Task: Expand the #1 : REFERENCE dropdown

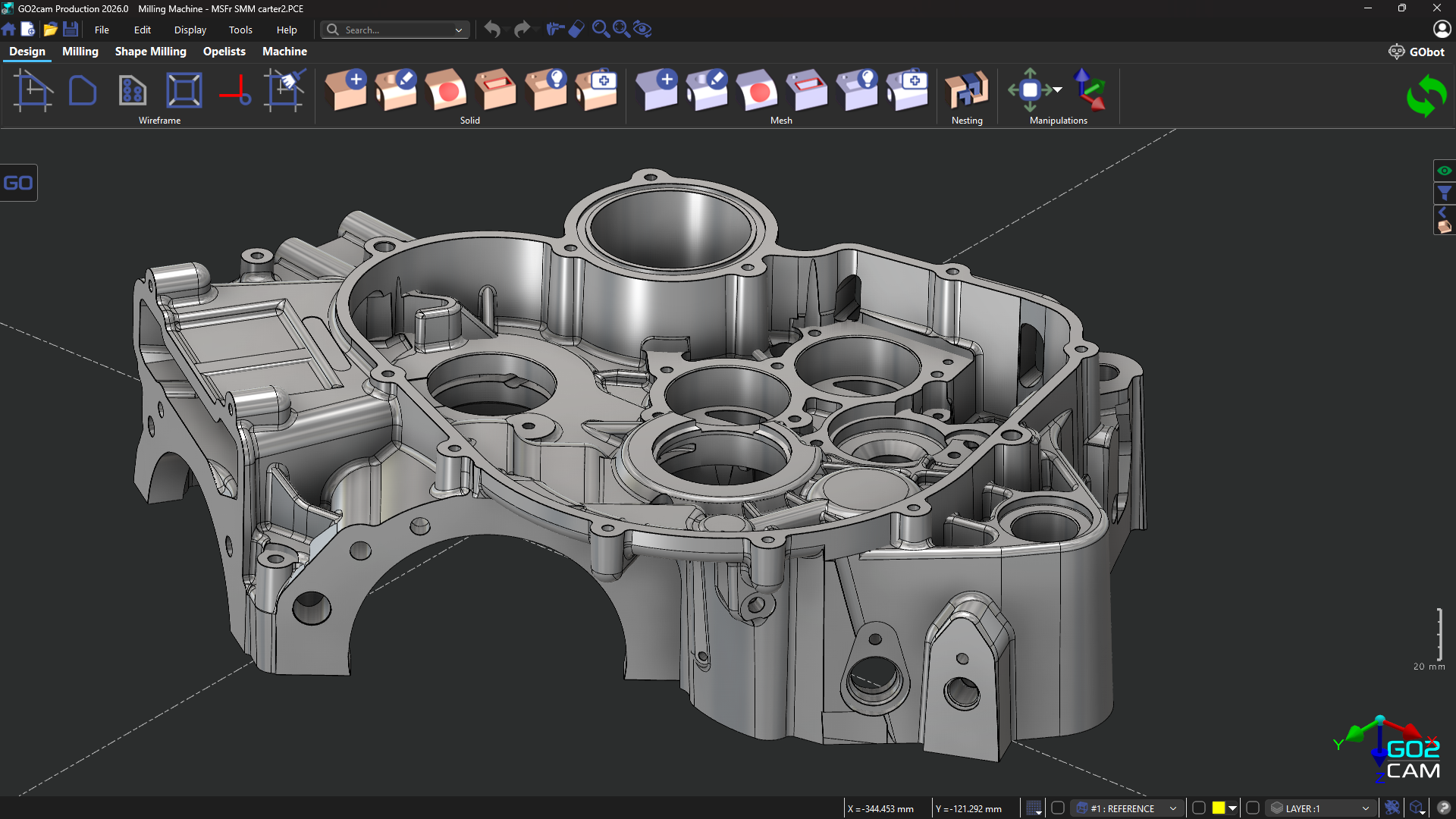Action: [1172, 808]
